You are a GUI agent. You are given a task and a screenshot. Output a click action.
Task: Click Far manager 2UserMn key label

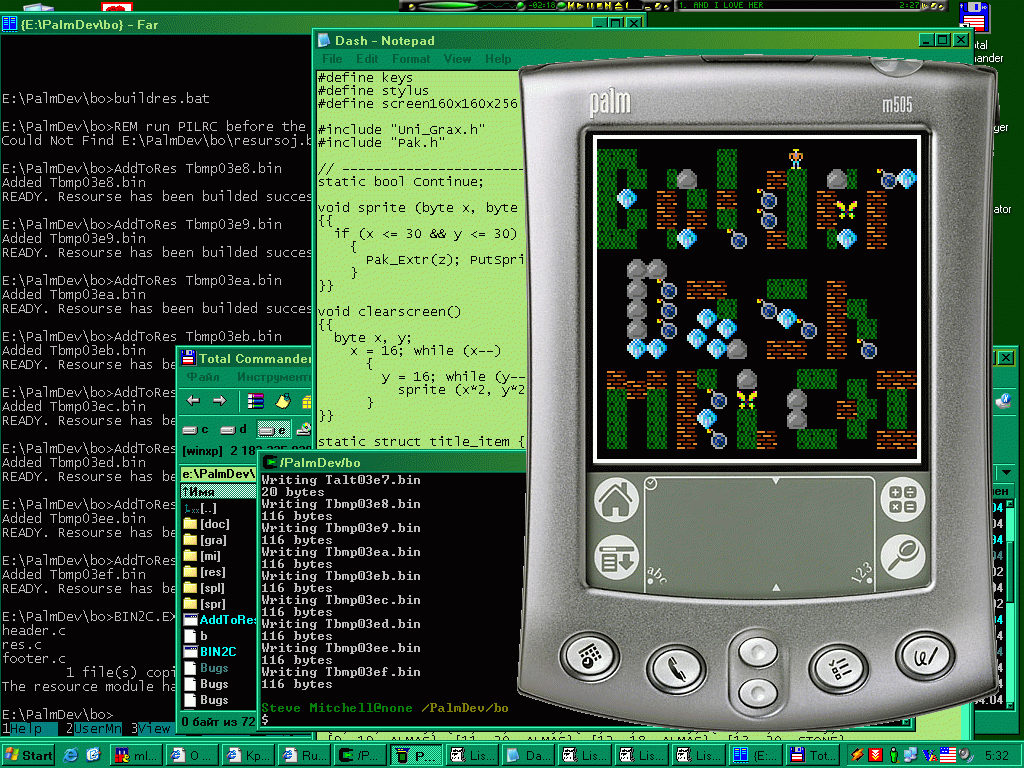pos(94,728)
